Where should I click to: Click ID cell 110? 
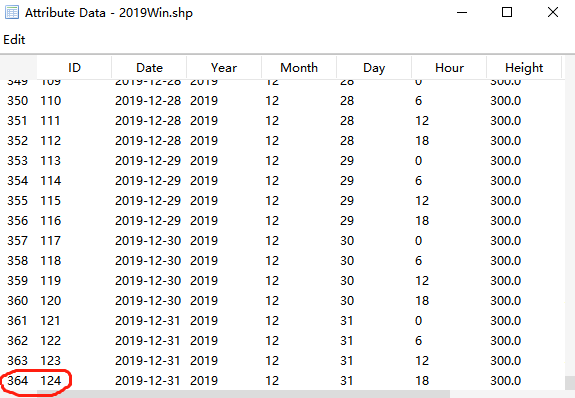[x=51, y=101]
